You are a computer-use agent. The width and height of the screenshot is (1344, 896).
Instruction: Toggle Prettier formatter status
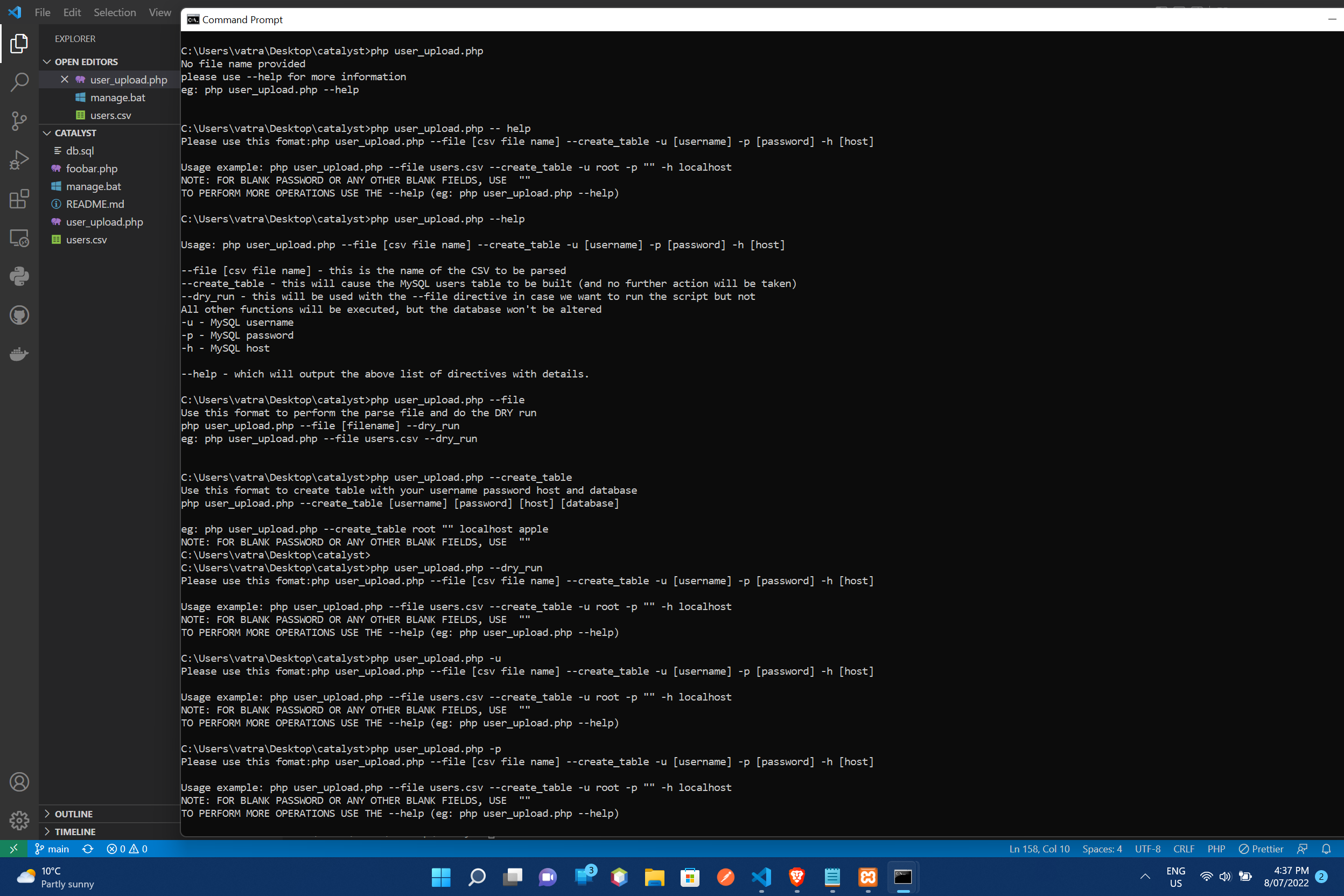[1261, 849]
